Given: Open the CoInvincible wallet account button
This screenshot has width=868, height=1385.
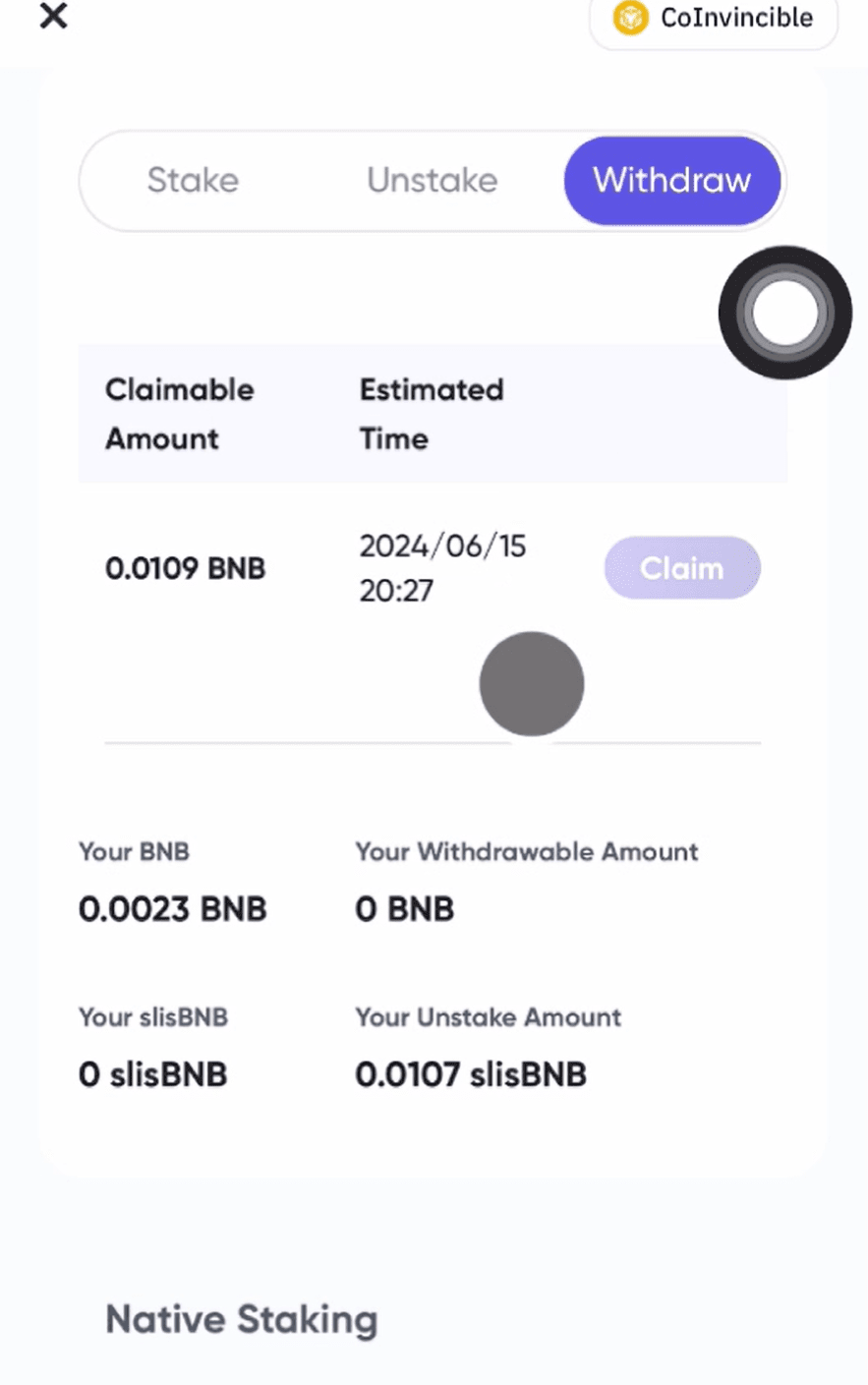Looking at the screenshot, I should pyautogui.click(x=714, y=19).
